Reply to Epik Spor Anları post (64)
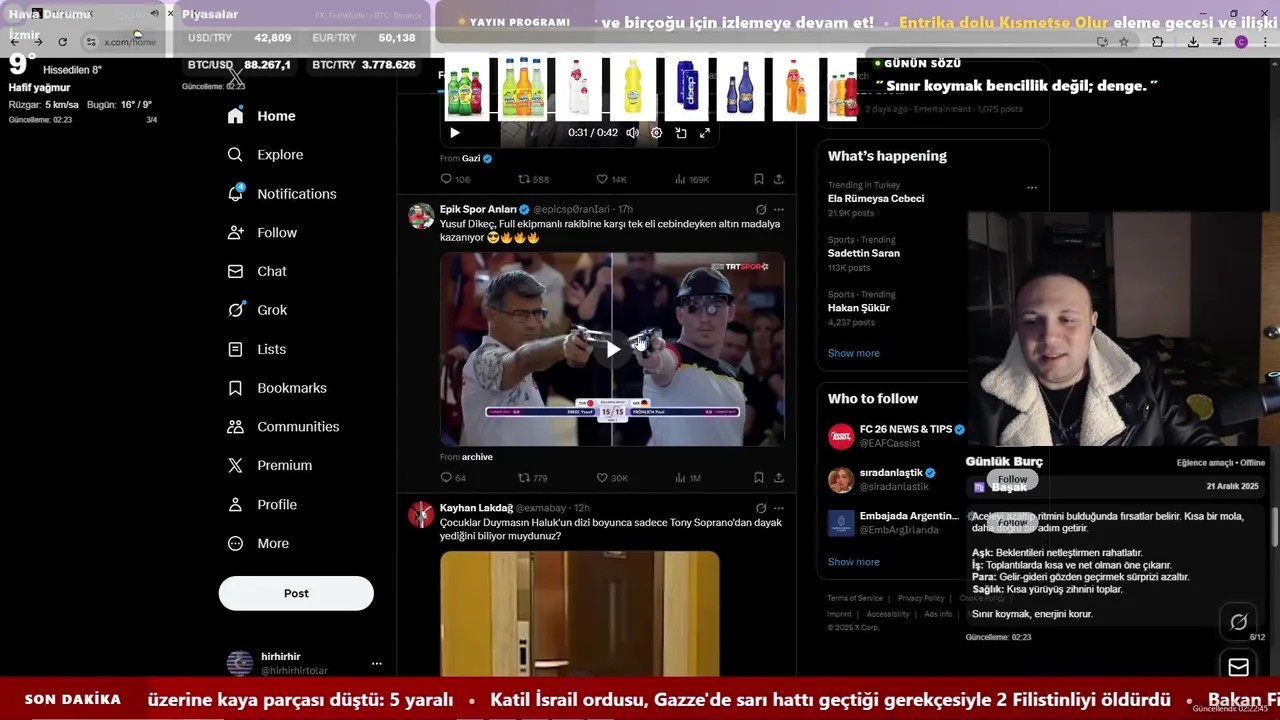 pos(453,478)
